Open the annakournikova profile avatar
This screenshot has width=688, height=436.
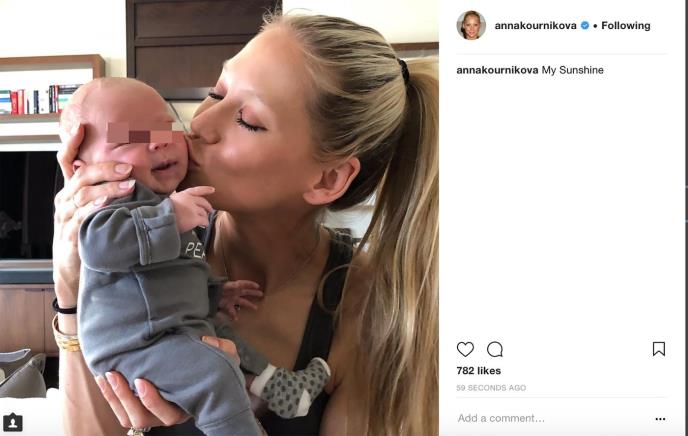click(x=471, y=25)
